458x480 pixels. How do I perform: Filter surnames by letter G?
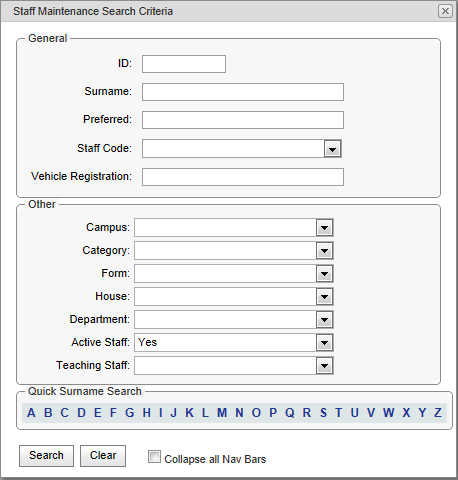130,413
